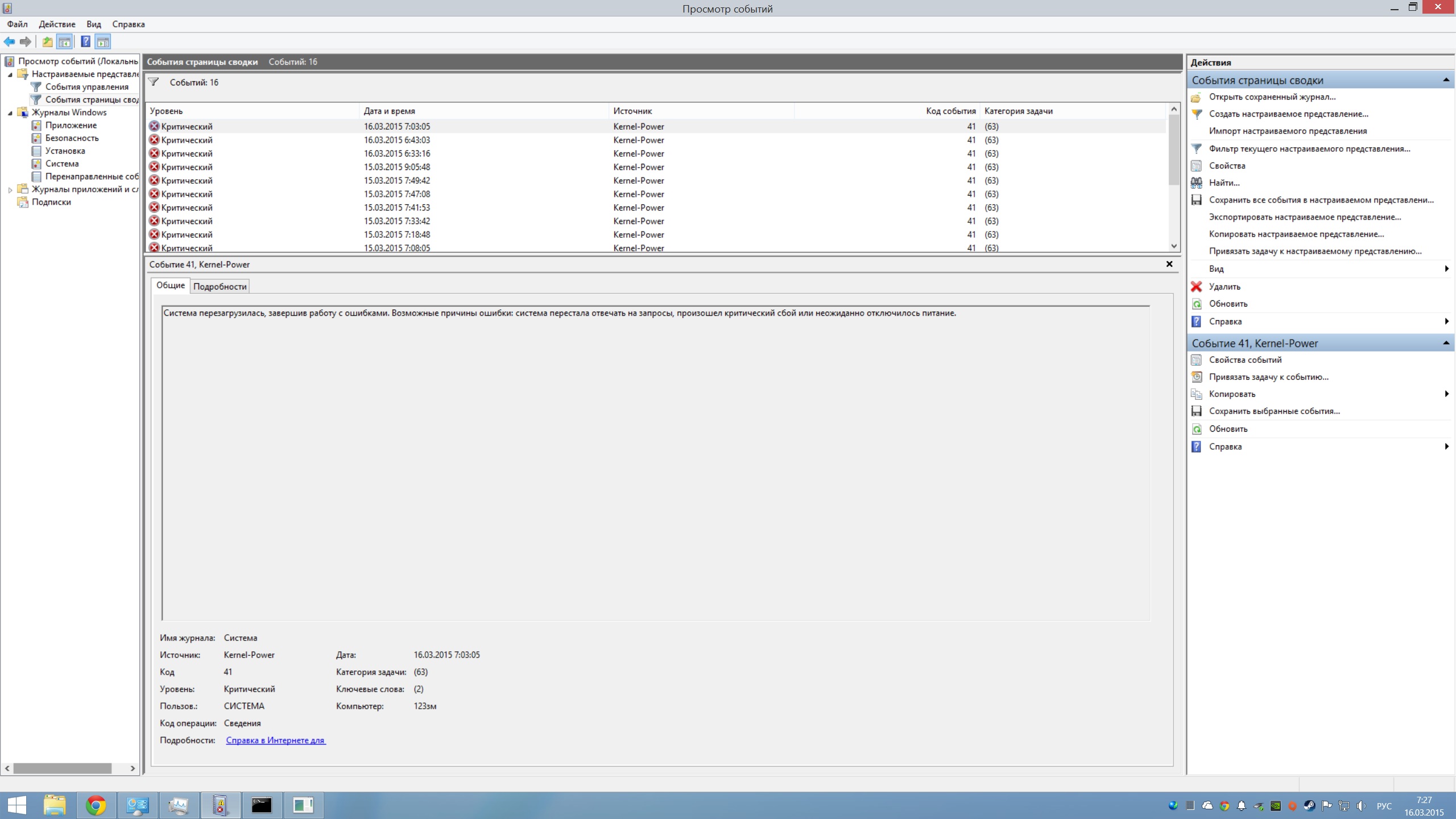Open the Справка в Интернете link
The height and width of the screenshot is (819, 1456).
pos(275,740)
